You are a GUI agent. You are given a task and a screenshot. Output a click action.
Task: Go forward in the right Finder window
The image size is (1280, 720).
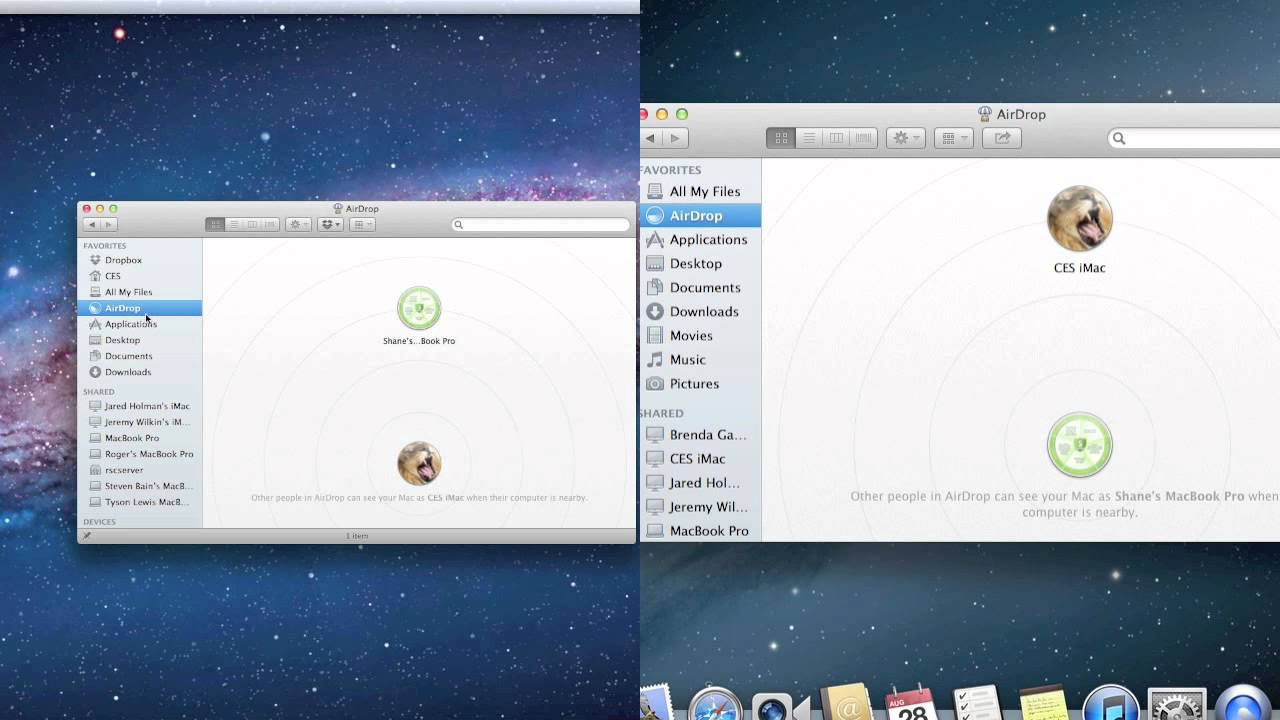coord(676,138)
